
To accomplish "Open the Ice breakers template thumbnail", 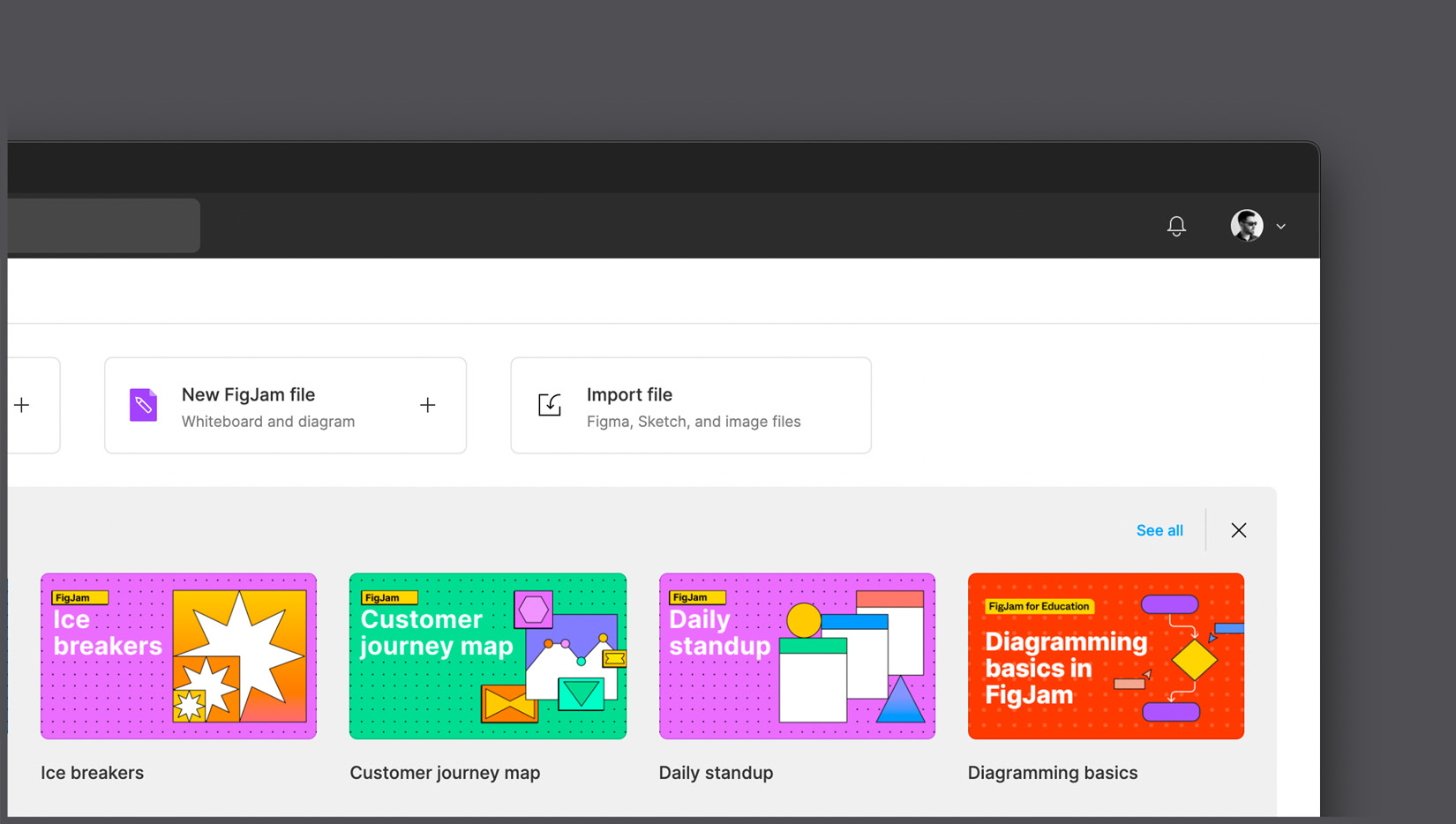I will coord(178,655).
